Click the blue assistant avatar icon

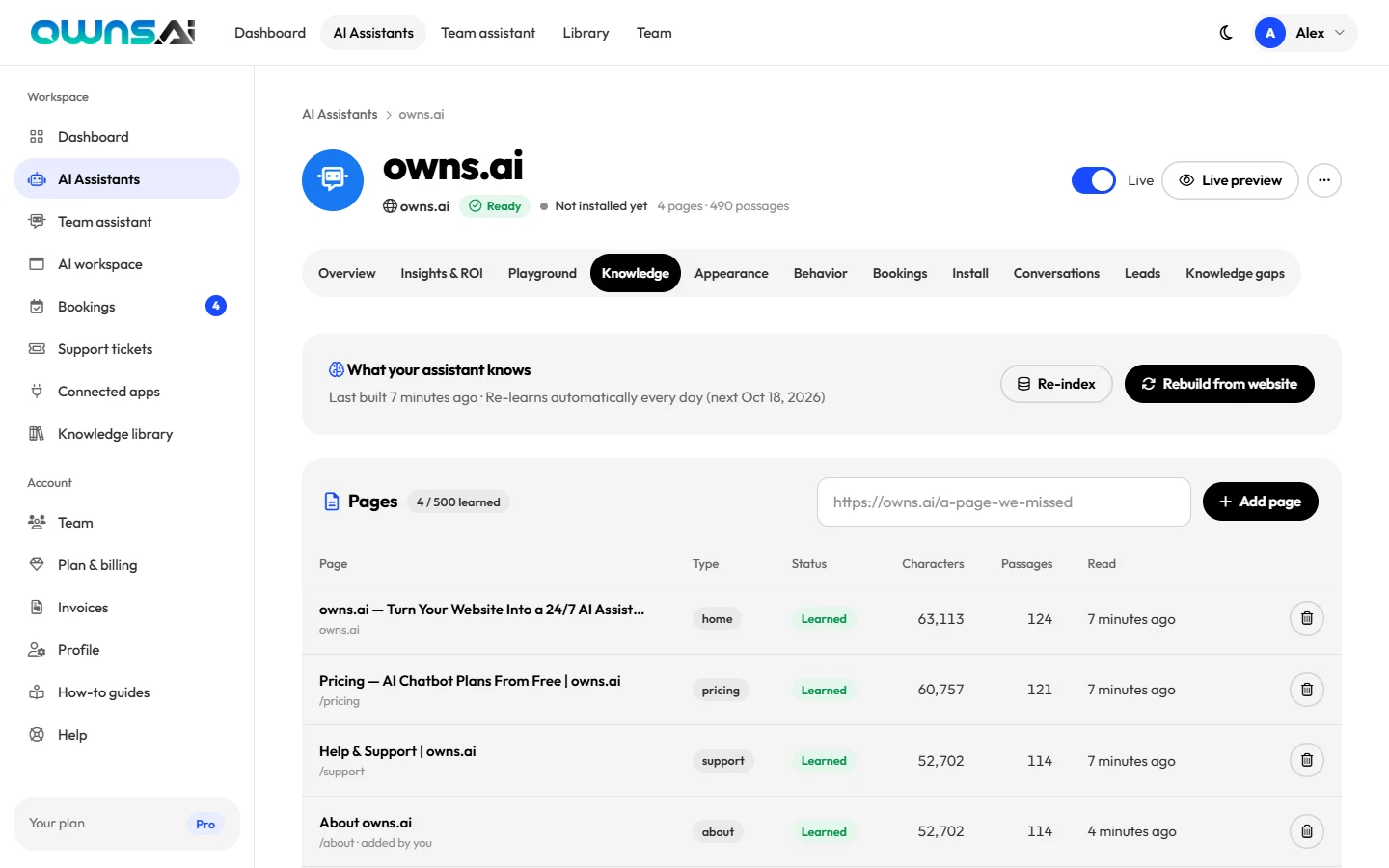click(x=333, y=180)
